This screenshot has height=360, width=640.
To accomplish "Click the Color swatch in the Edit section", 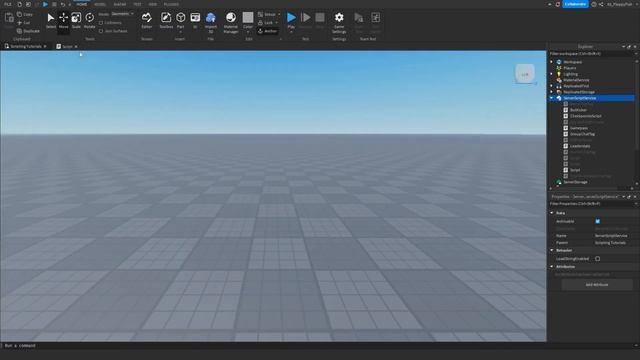I will (x=248, y=17).
